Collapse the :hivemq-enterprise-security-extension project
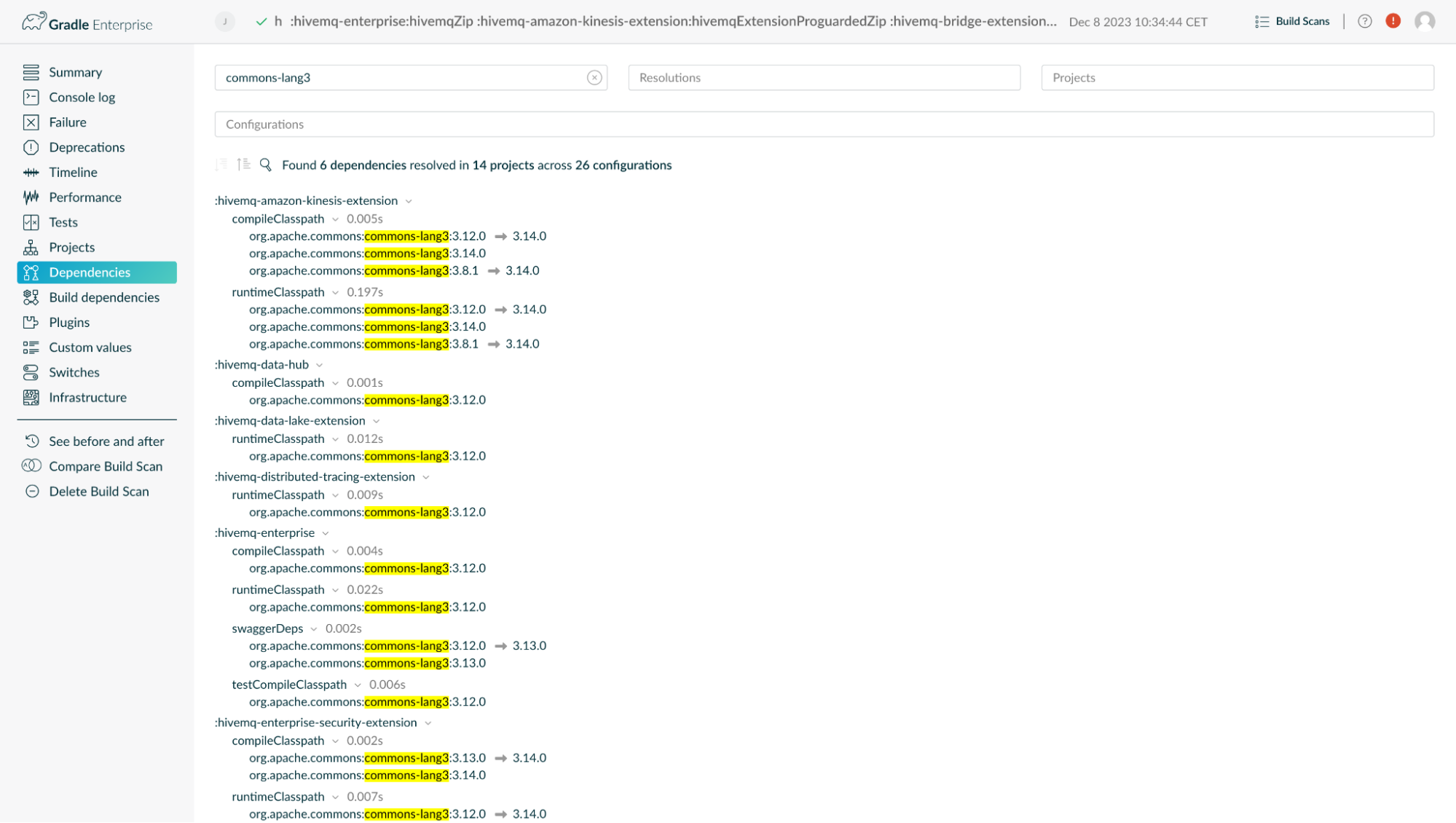 click(428, 723)
